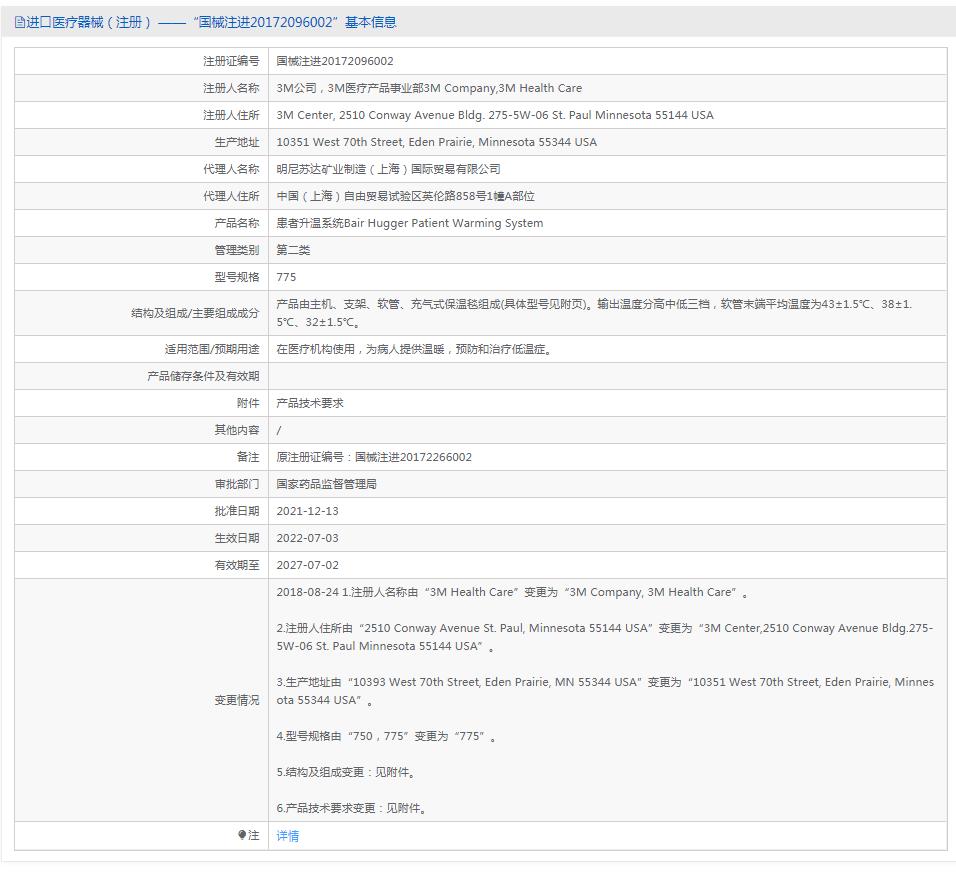The width and height of the screenshot is (956, 873).
Task: Click the approval date 2021-12-13
Action: coord(307,511)
